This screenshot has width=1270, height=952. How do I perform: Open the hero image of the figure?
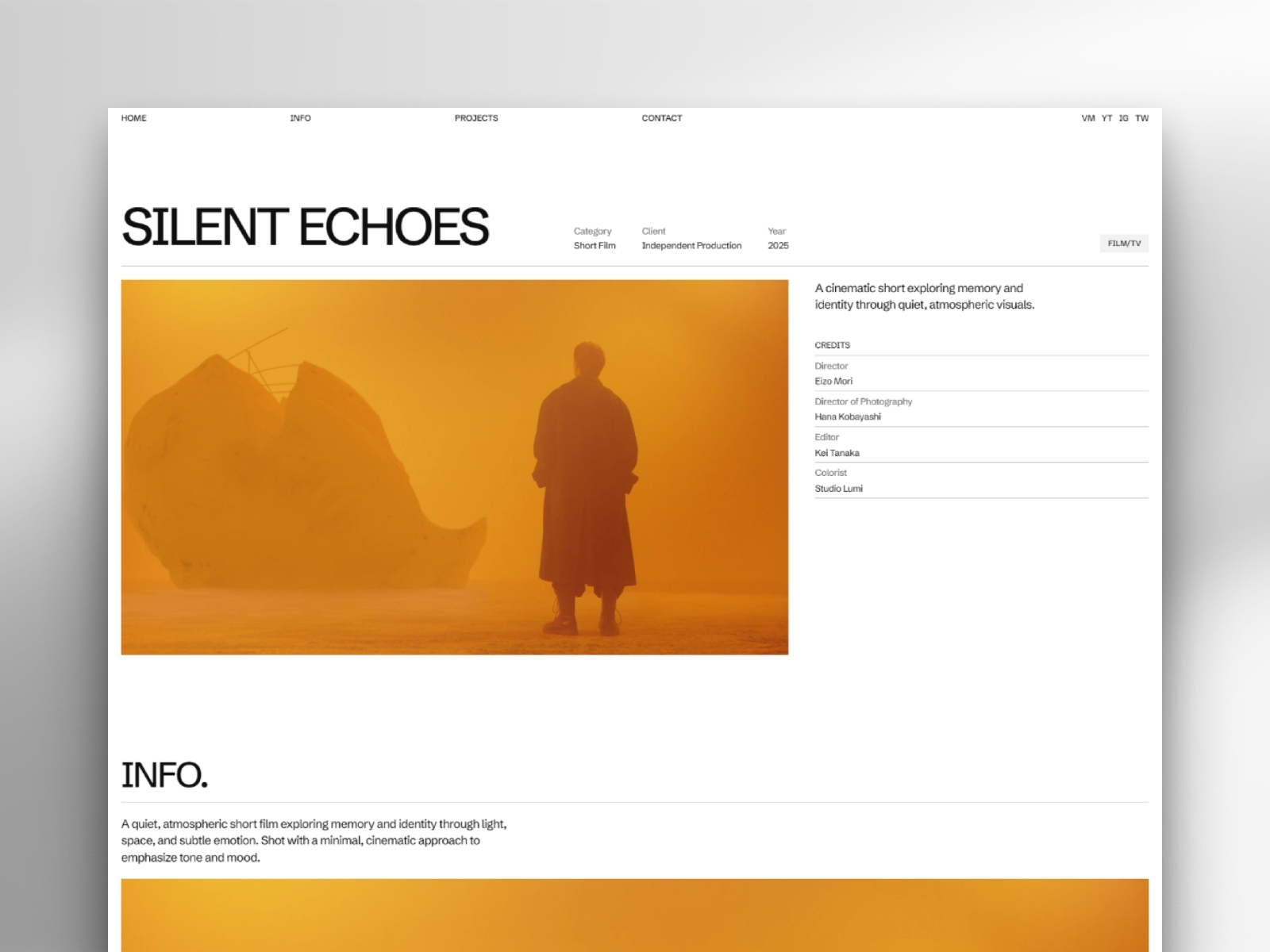pos(455,466)
